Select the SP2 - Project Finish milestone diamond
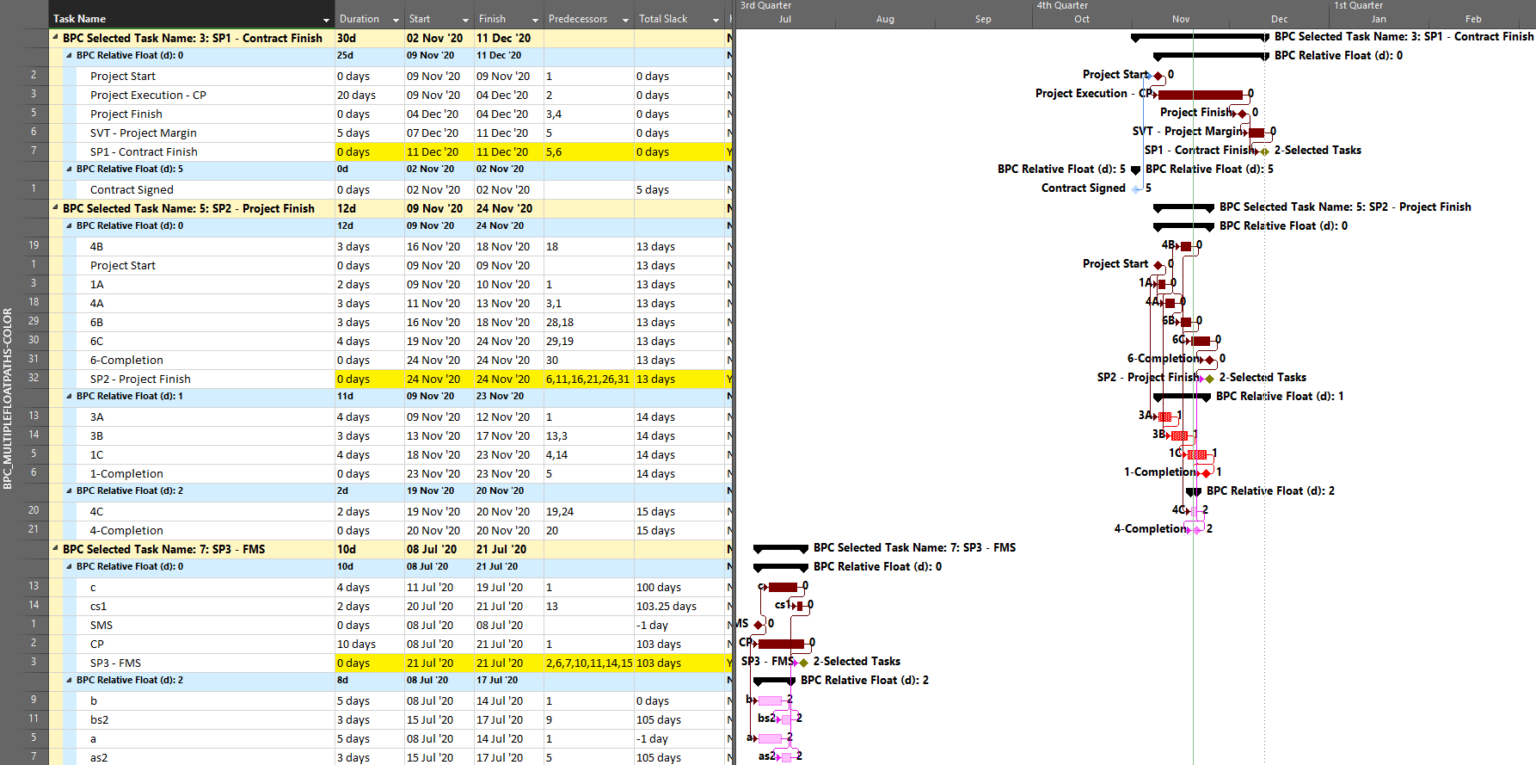 pyautogui.click(x=1208, y=377)
